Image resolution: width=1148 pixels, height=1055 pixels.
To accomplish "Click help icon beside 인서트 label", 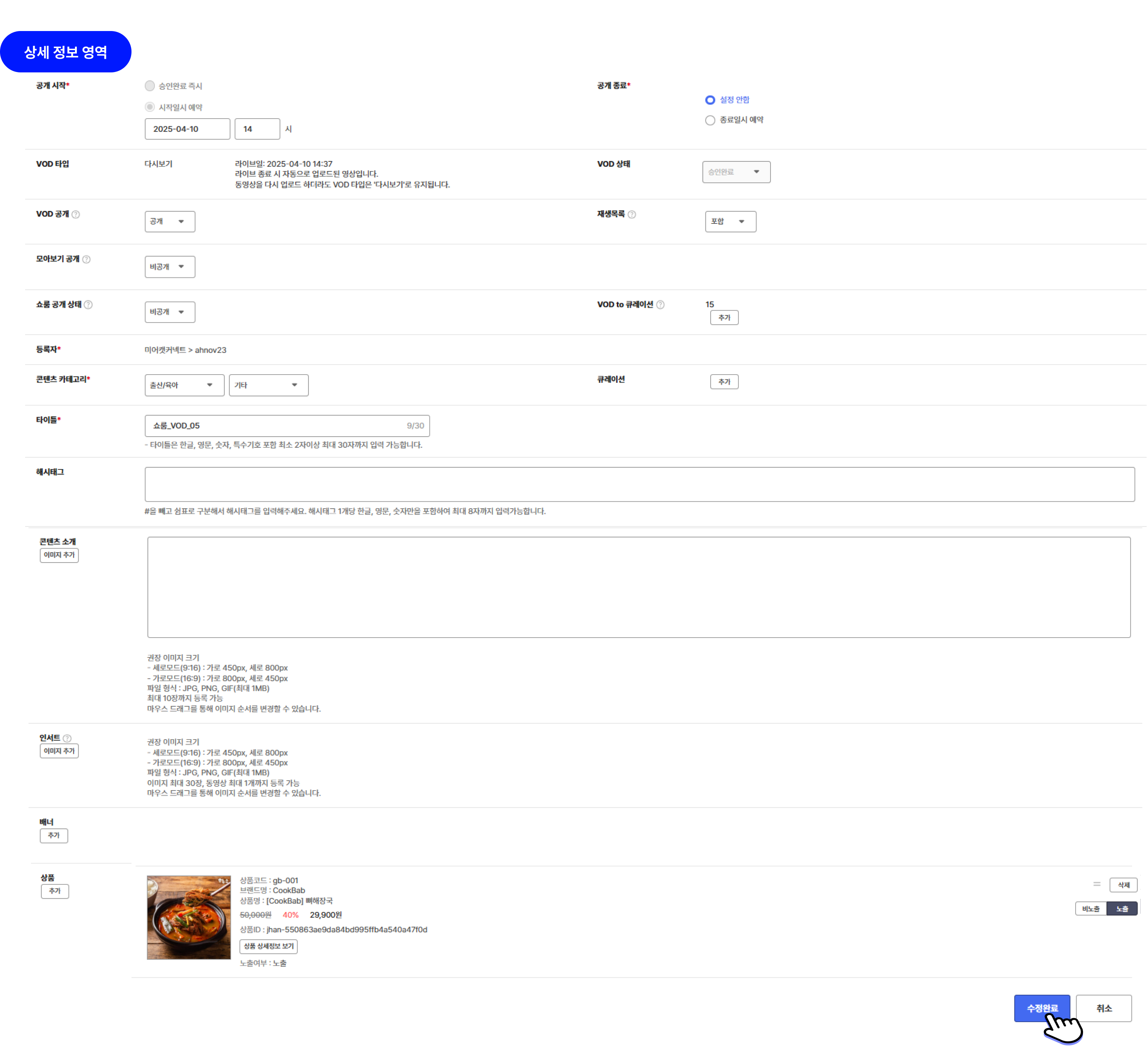I will (x=67, y=738).
